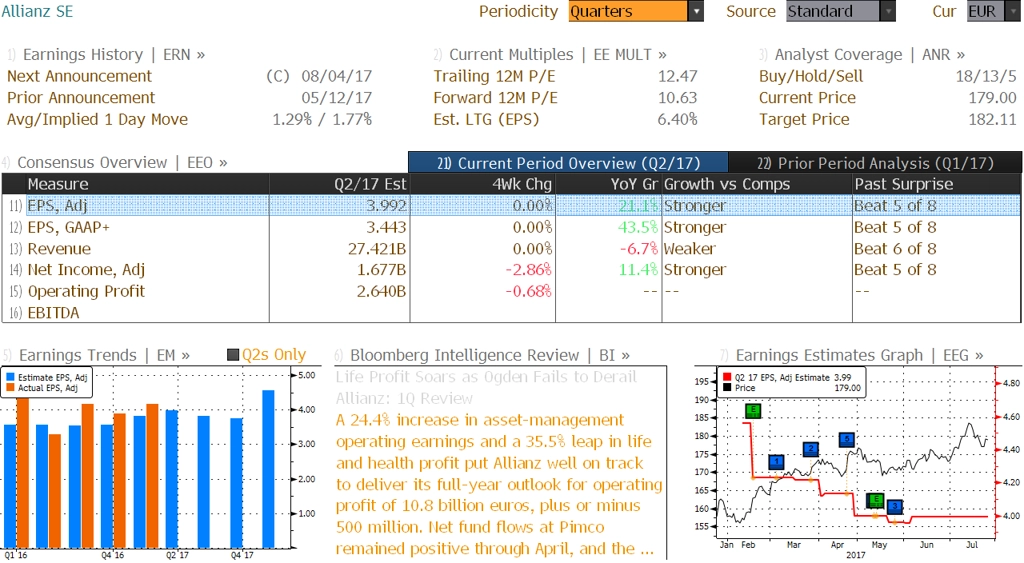The image size is (1024, 563).
Task: Click Revenue estimate value 27.421B
Action: (377, 249)
